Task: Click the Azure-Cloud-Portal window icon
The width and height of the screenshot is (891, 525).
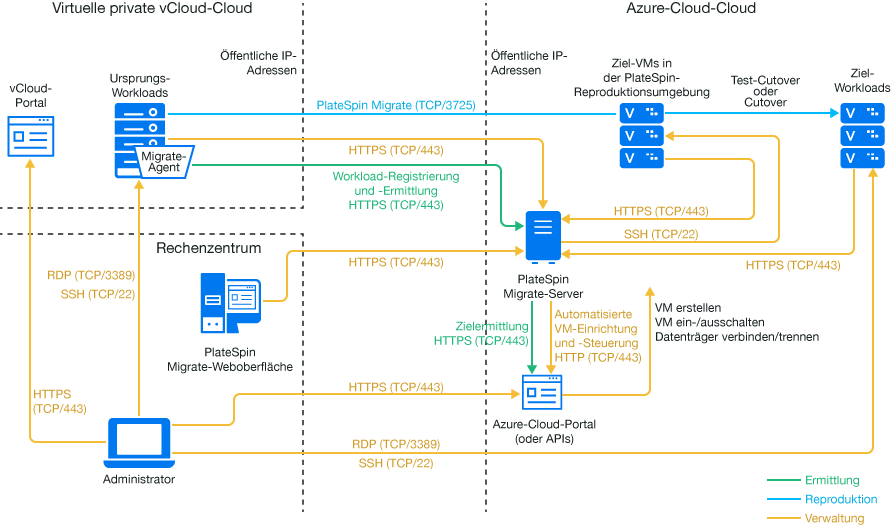Action: click(x=543, y=394)
